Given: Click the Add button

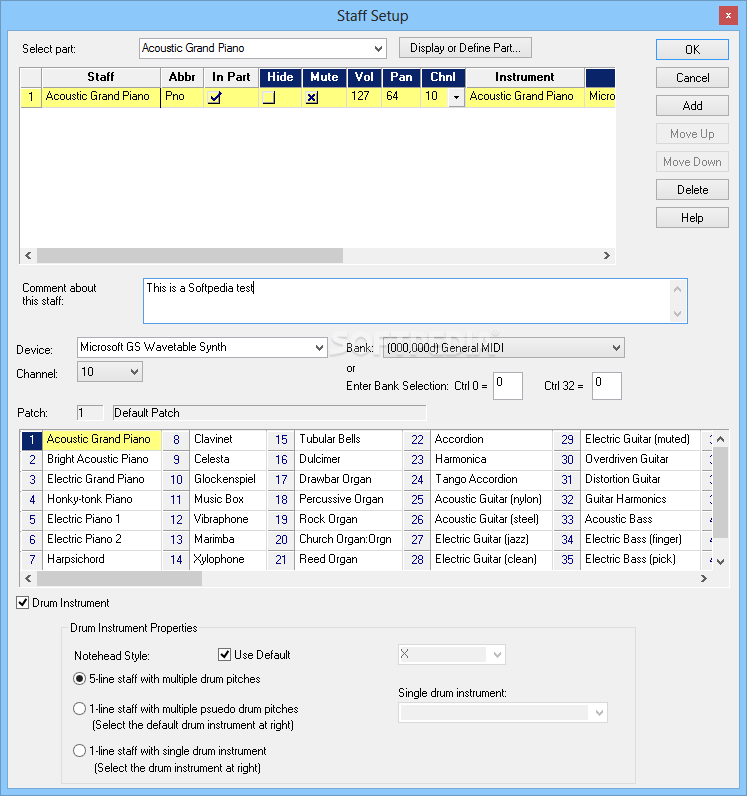Looking at the screenshot, I should point(692,106).
